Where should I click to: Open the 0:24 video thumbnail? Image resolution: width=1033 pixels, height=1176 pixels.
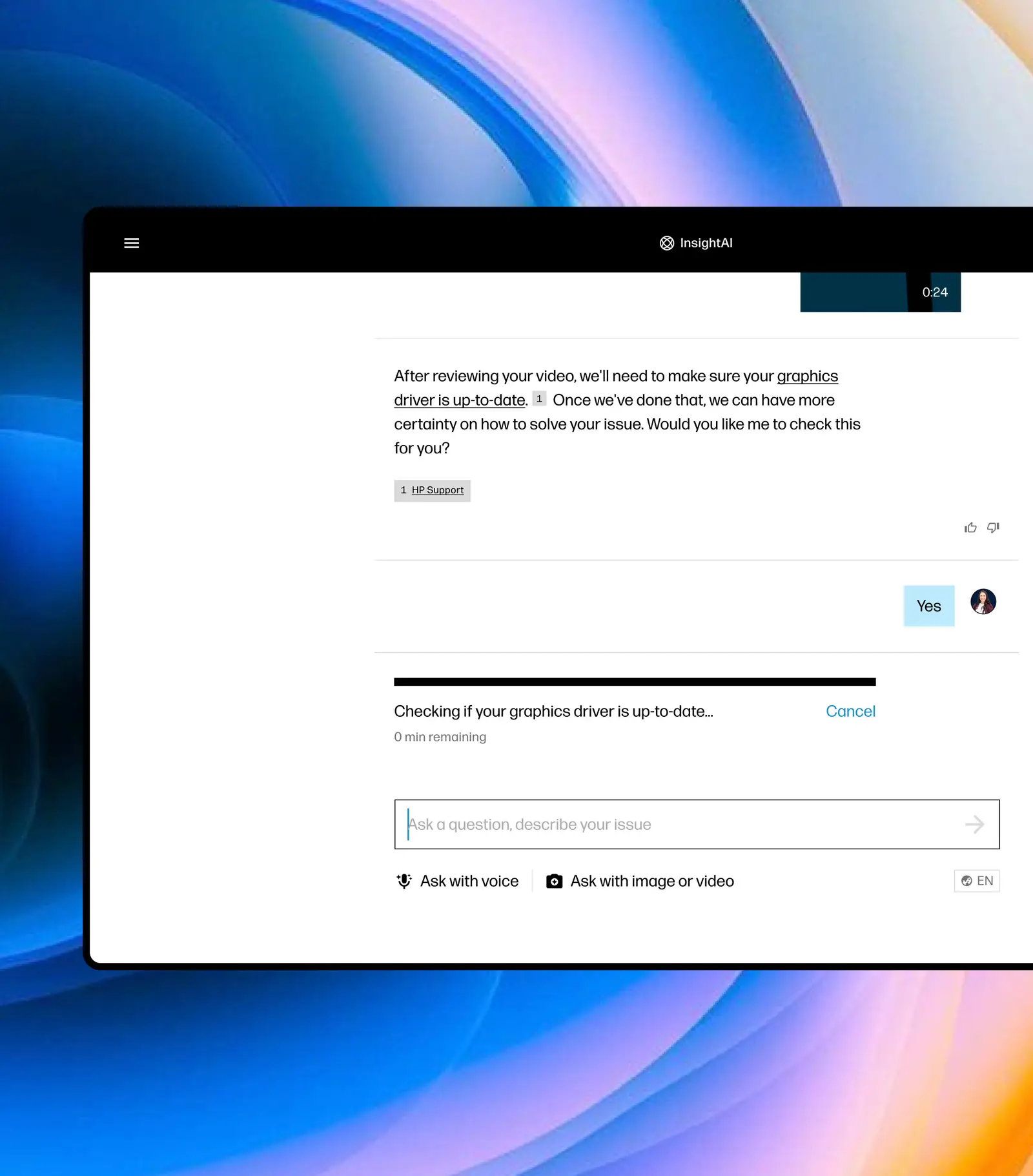point(880,292)
